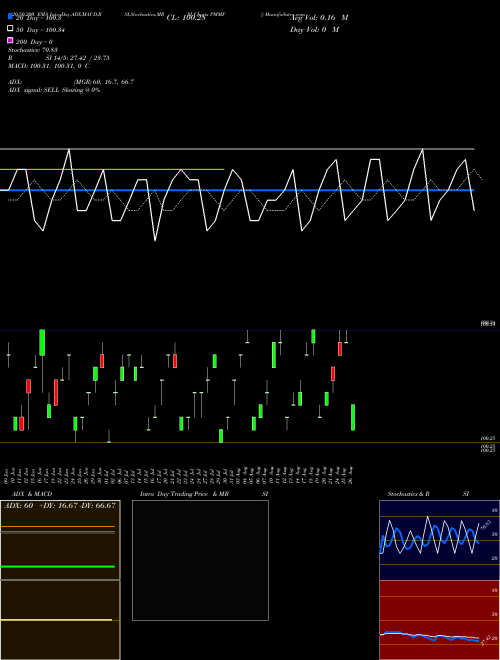Click the horizontal blue 20 Day average line
Viewport: 500px width, 660px height.
tap(237, 190)
